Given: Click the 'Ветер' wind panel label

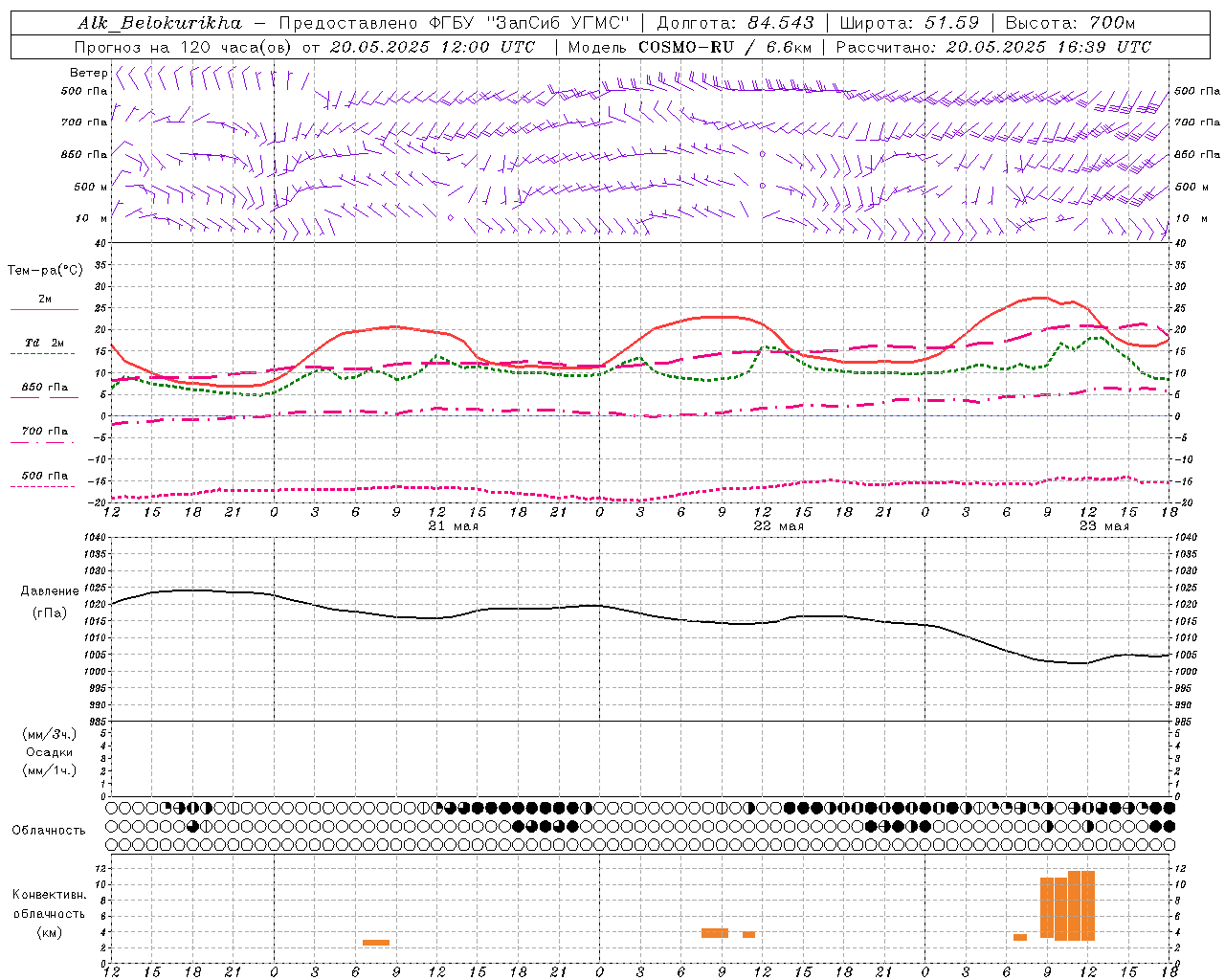Looking at the screenshot, I should 88,73.
